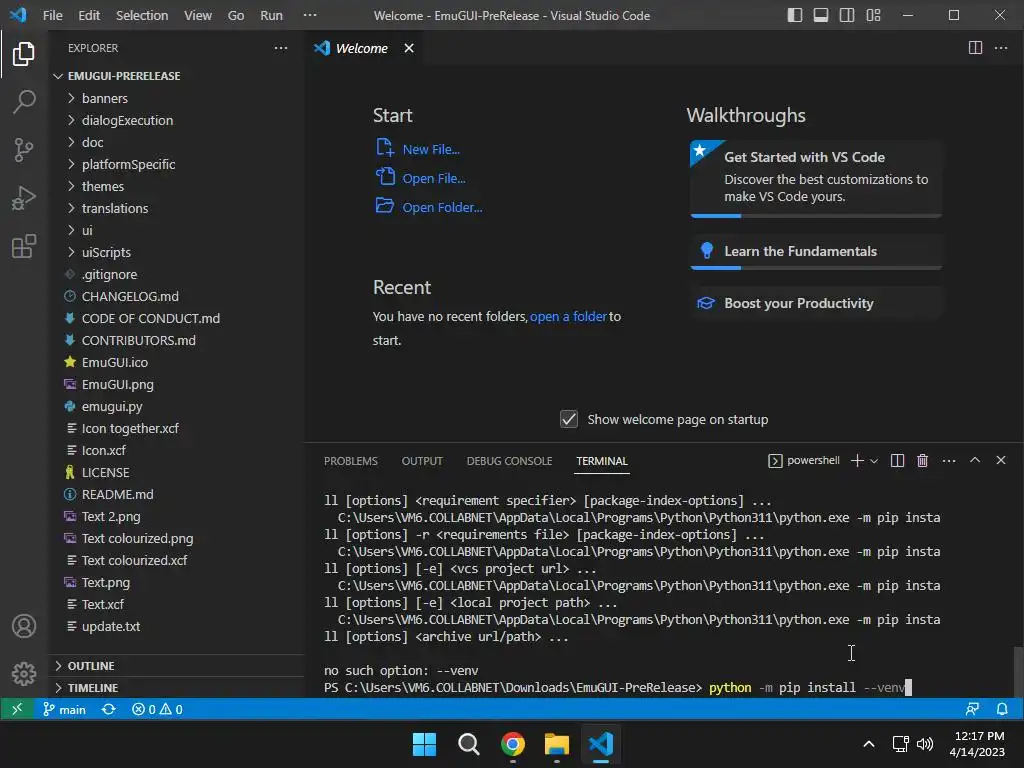
Task: Open Get Started with VS Code walkthrough
Action: [x=816, y=178]
